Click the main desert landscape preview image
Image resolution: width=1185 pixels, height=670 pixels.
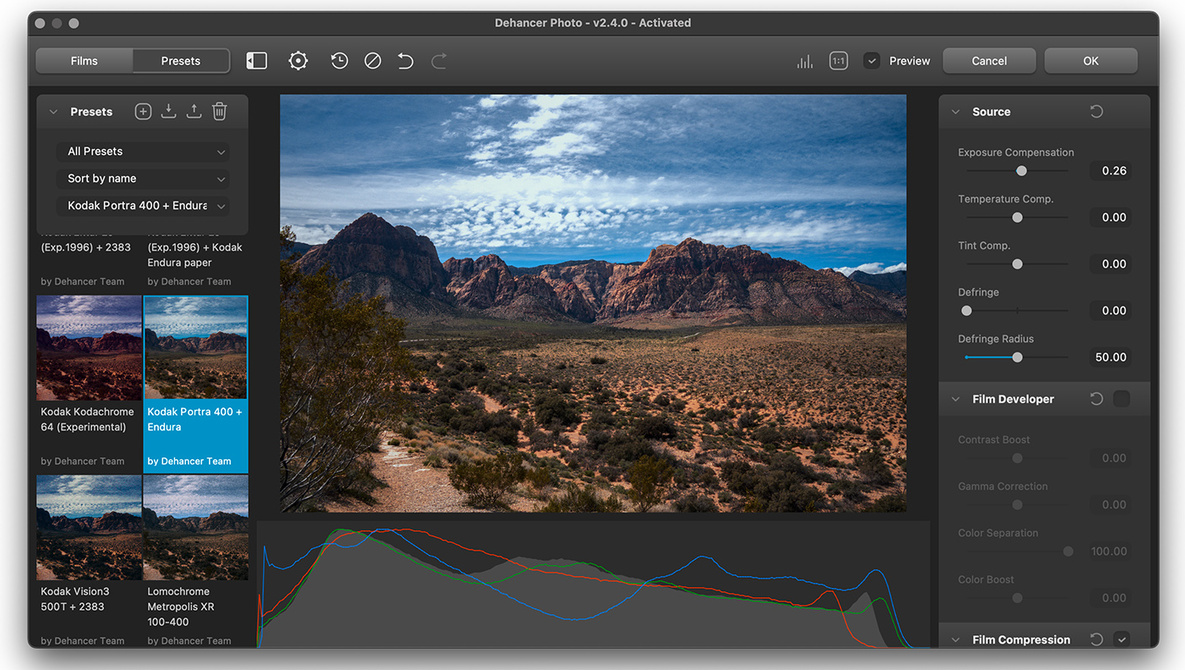[x=593, y=303]
